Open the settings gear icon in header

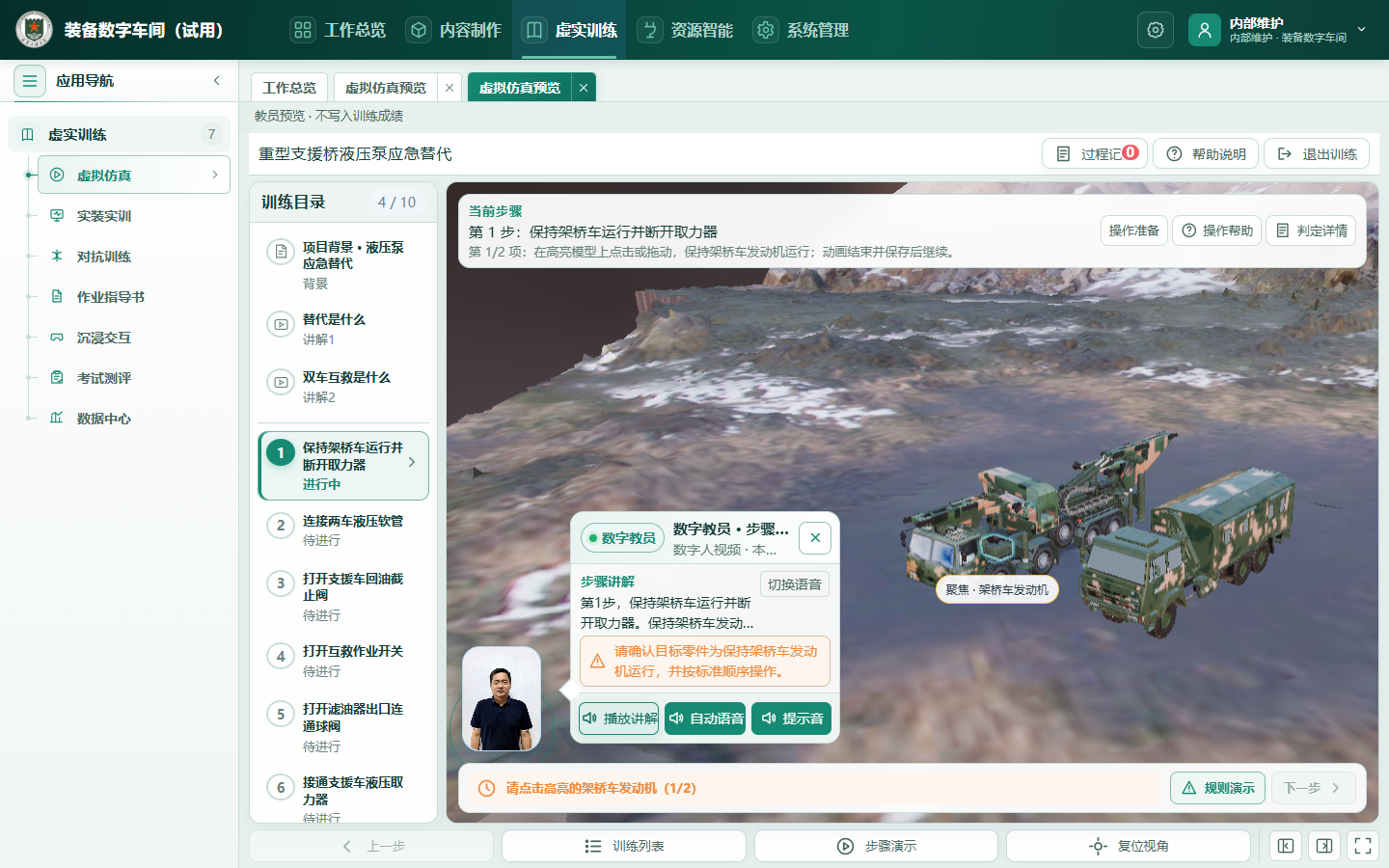point(1156,30)
